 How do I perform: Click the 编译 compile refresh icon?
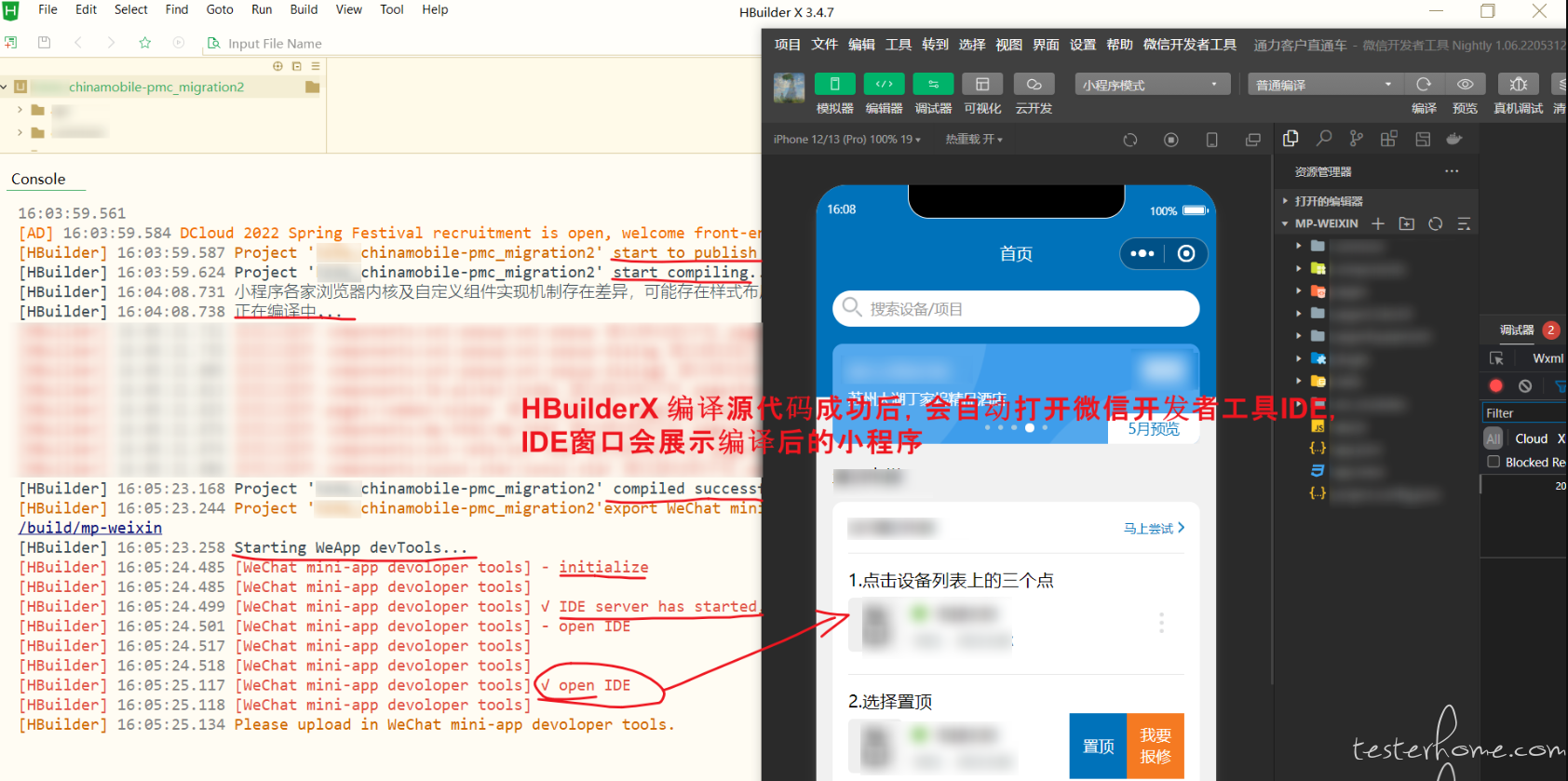pos(1424,84)
